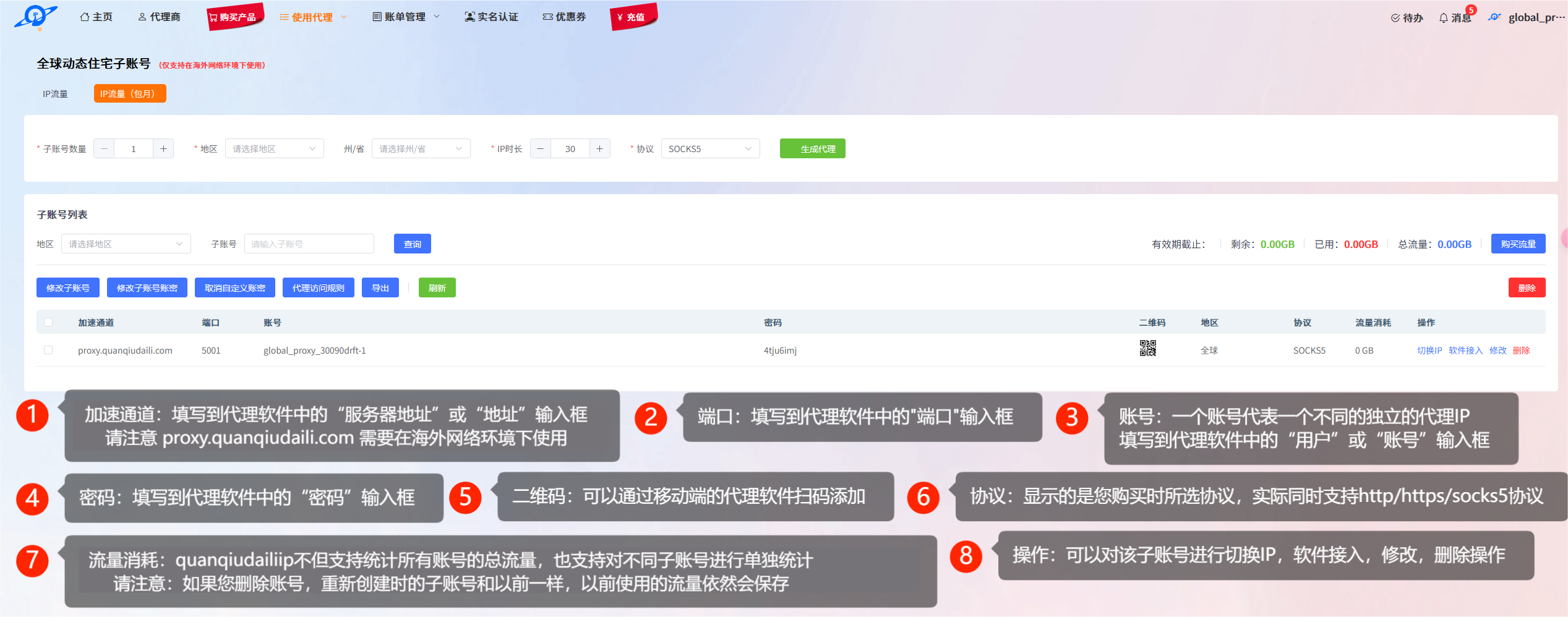Expand the 州/省 dropdown

pos(421,149)
